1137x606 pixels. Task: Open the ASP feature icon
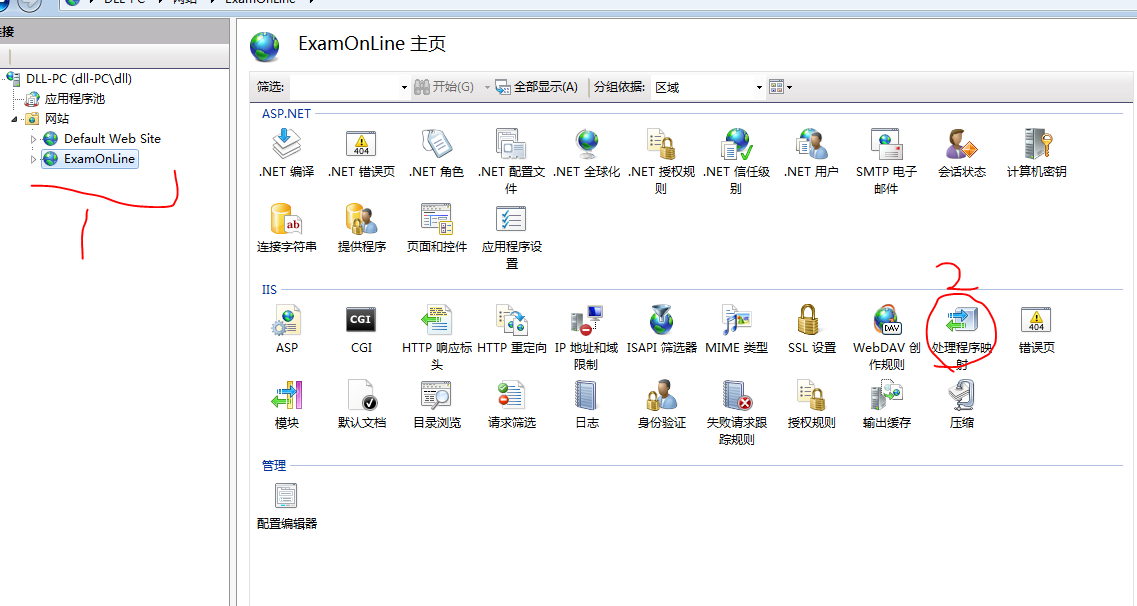[286, 320]
